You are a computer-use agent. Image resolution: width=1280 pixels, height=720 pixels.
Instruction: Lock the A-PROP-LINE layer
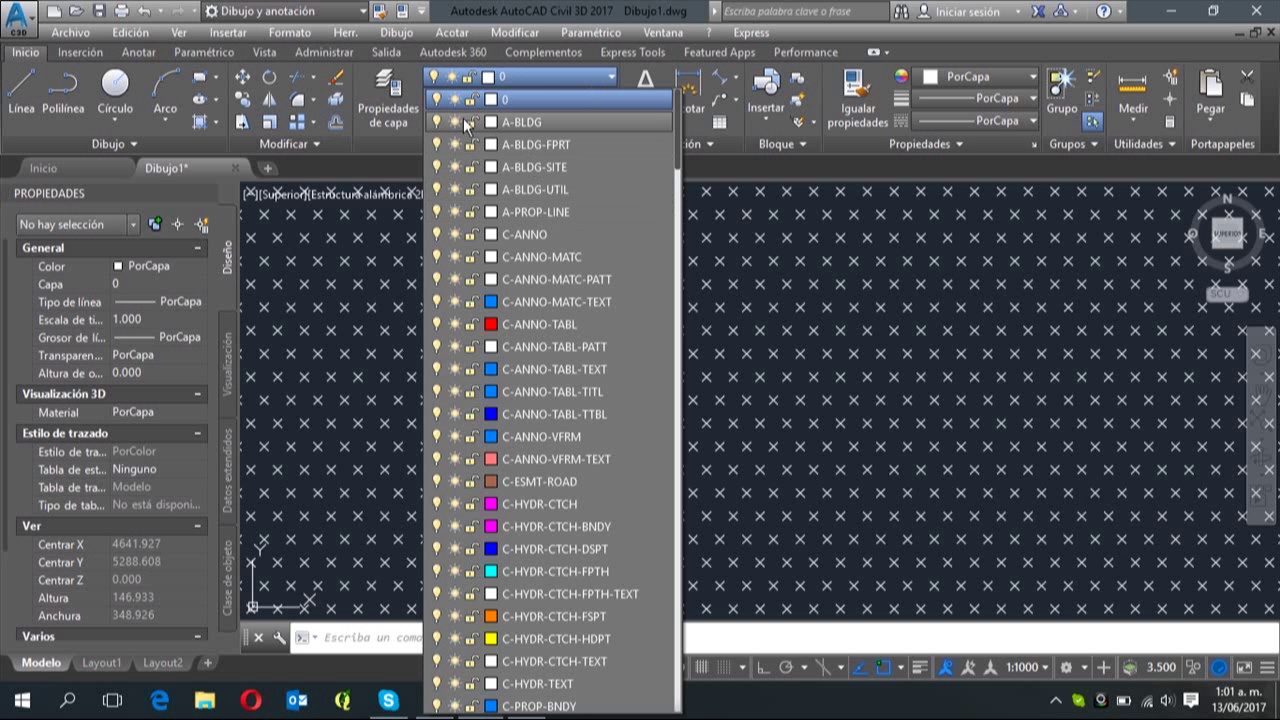pos(471,212)
